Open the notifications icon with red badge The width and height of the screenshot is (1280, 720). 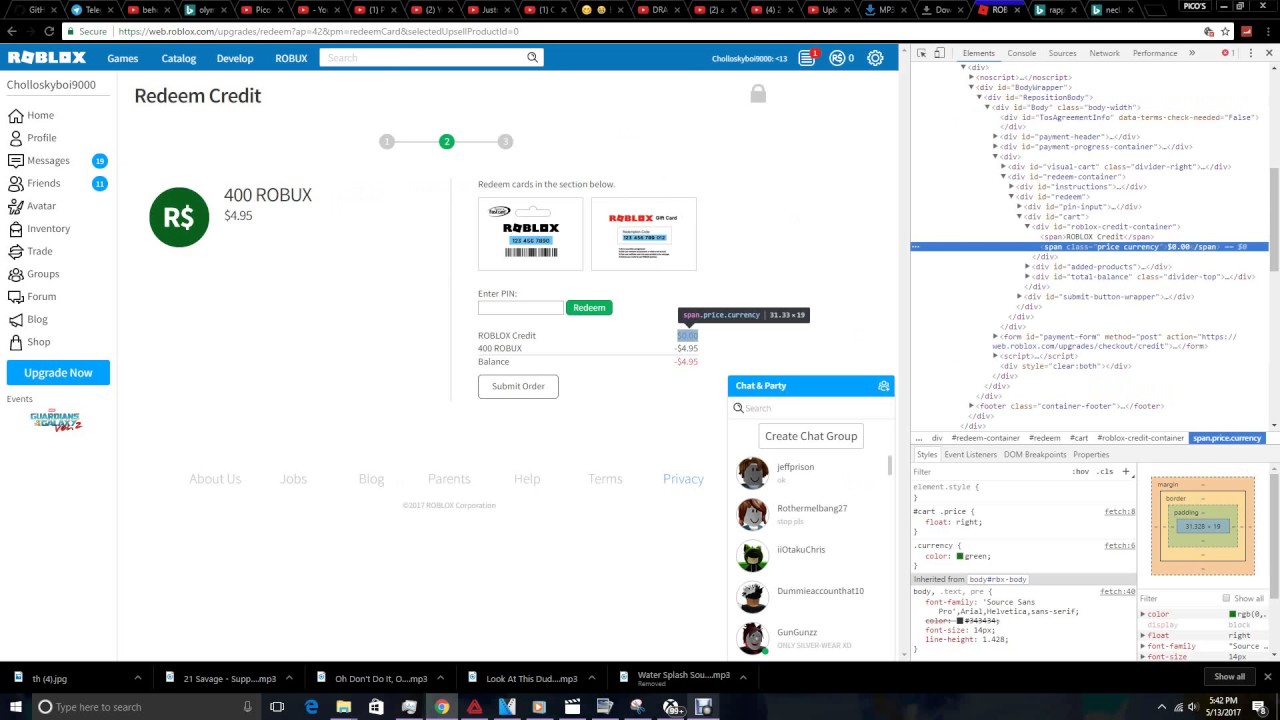807,58
